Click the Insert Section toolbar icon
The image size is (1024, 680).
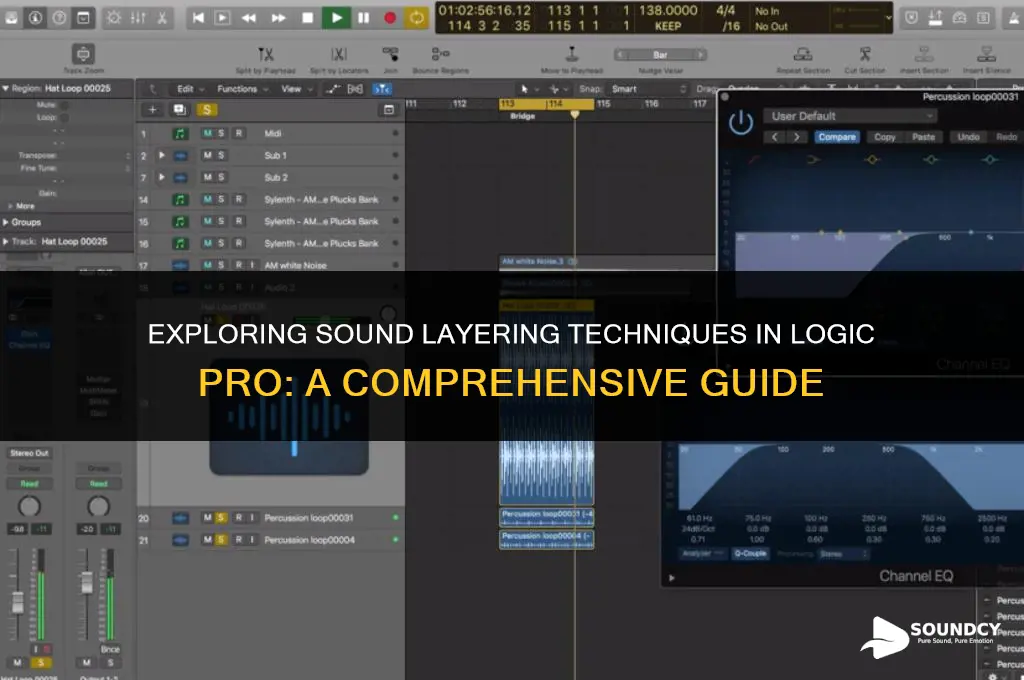coord(923,54)
